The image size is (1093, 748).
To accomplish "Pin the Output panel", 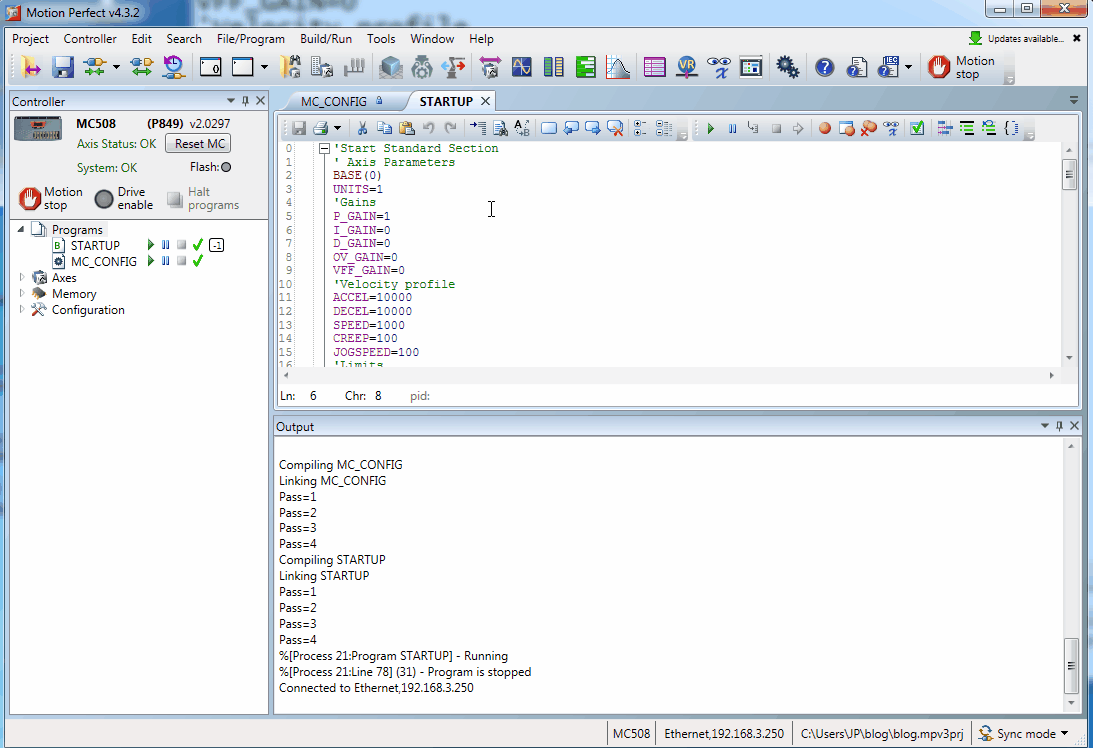I will coord(1060,426).
